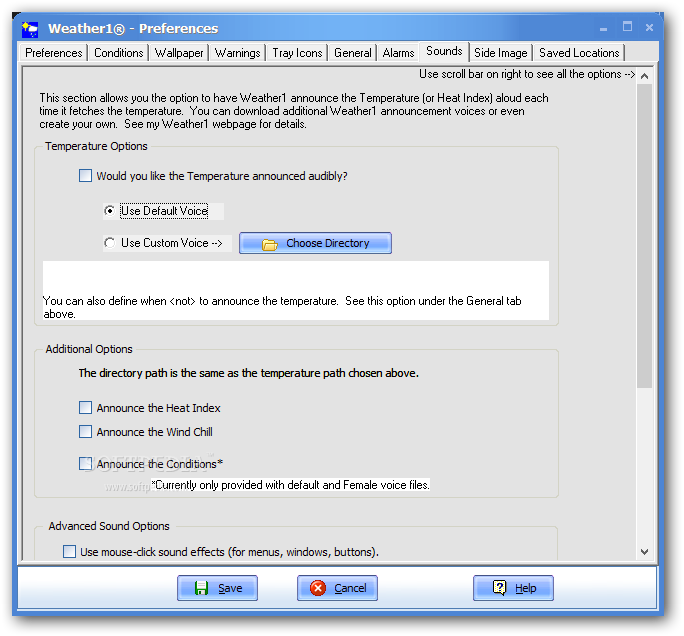This screenshot has height=636, width=684.
Task: Click the Save button
Action: point(217,588)
